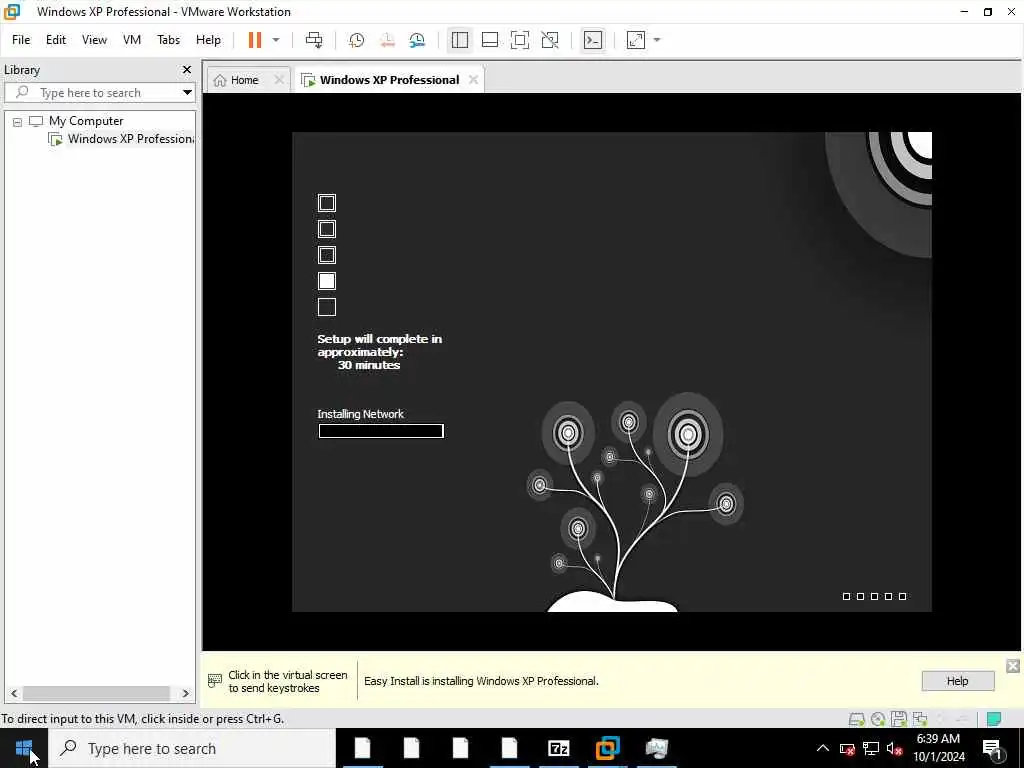The width and height of the screenshot is (1024, 768).
Task: Open the Edit menu
Action: (56, 40)
